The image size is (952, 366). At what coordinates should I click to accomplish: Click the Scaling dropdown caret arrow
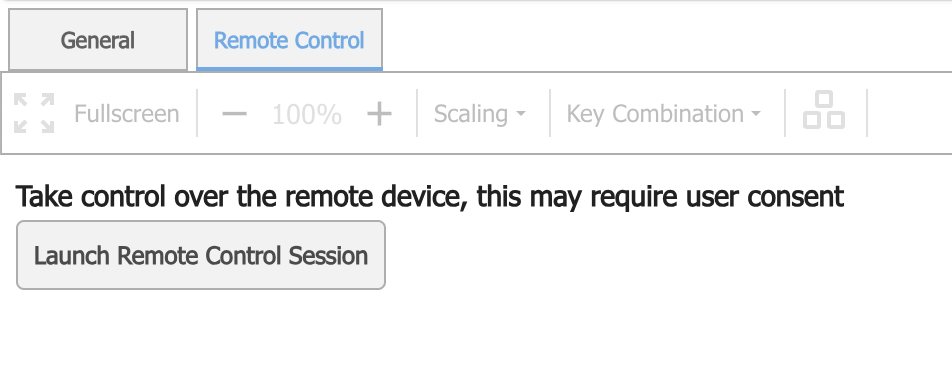(x=521, y=114)
